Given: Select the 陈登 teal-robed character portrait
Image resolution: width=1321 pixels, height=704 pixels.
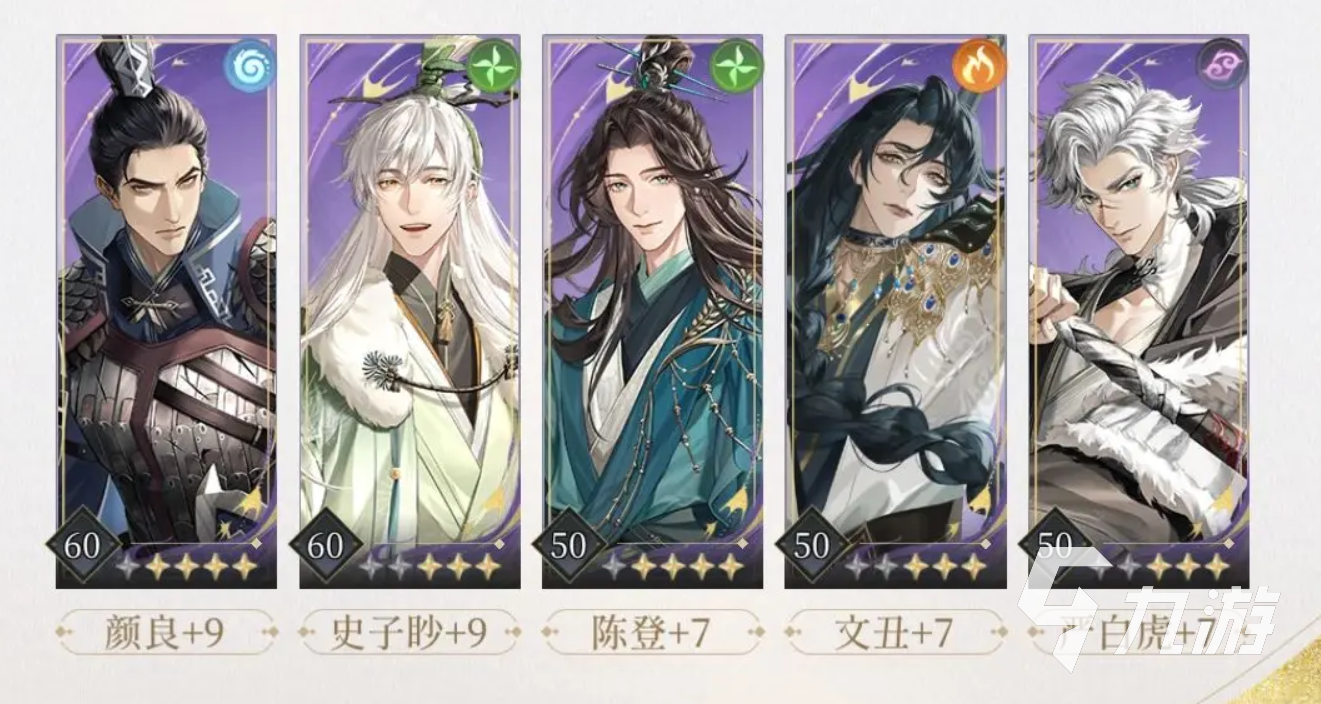Looking at the screenshot, I should click(652, 311).
